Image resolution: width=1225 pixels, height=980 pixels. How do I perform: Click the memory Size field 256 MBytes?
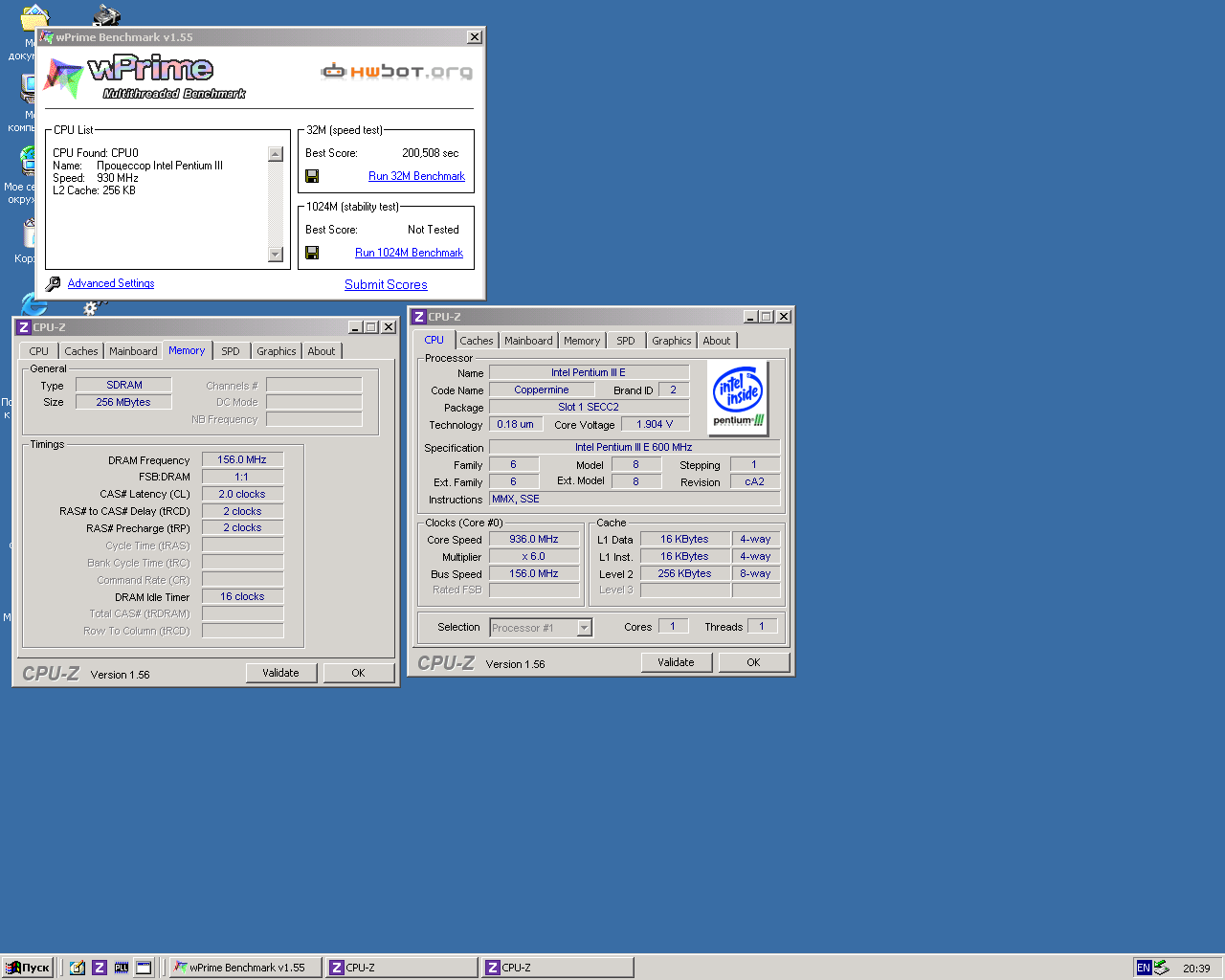coord(124,402)
